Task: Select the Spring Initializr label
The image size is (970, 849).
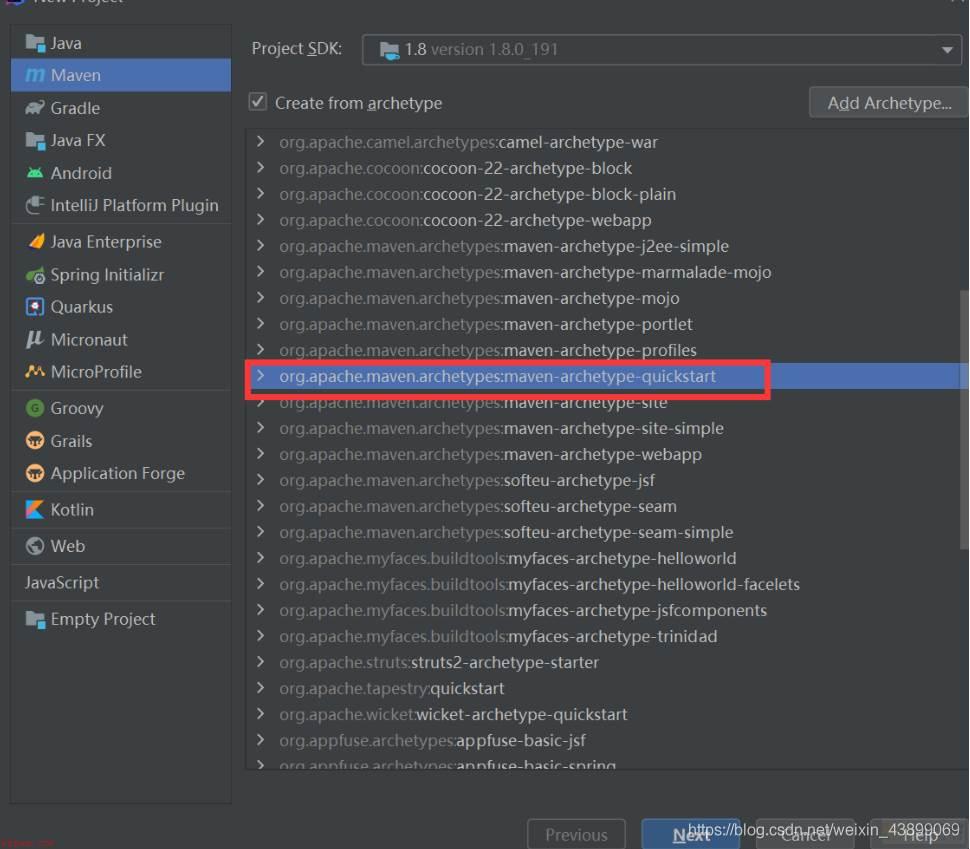Action: (x=107, y=275)
